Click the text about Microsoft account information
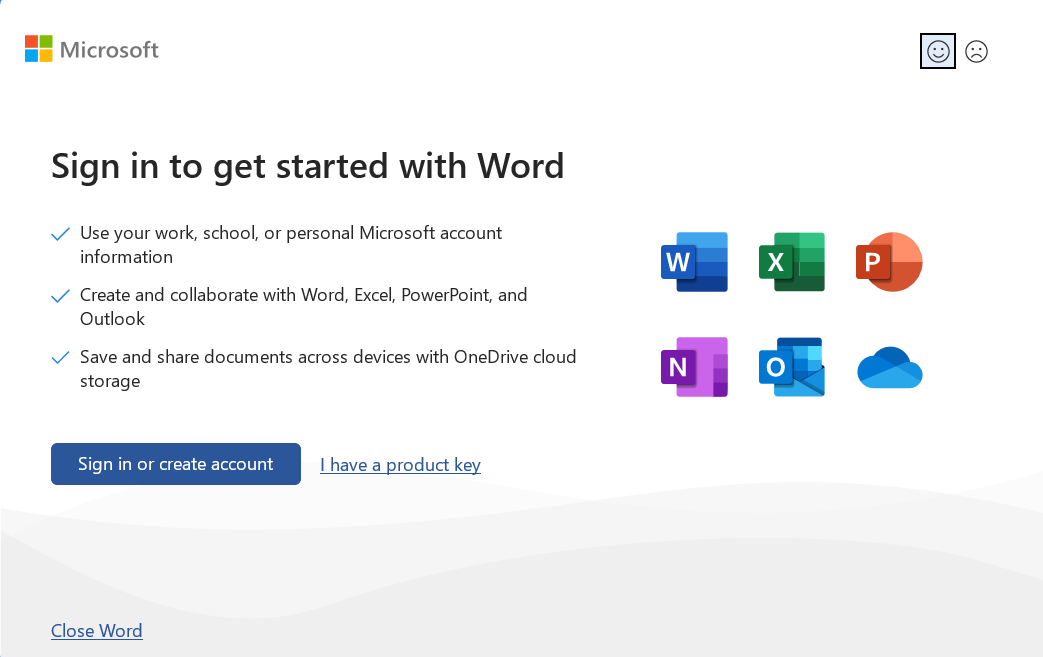This screenshot has height=657, width=1043. [291, 245]
